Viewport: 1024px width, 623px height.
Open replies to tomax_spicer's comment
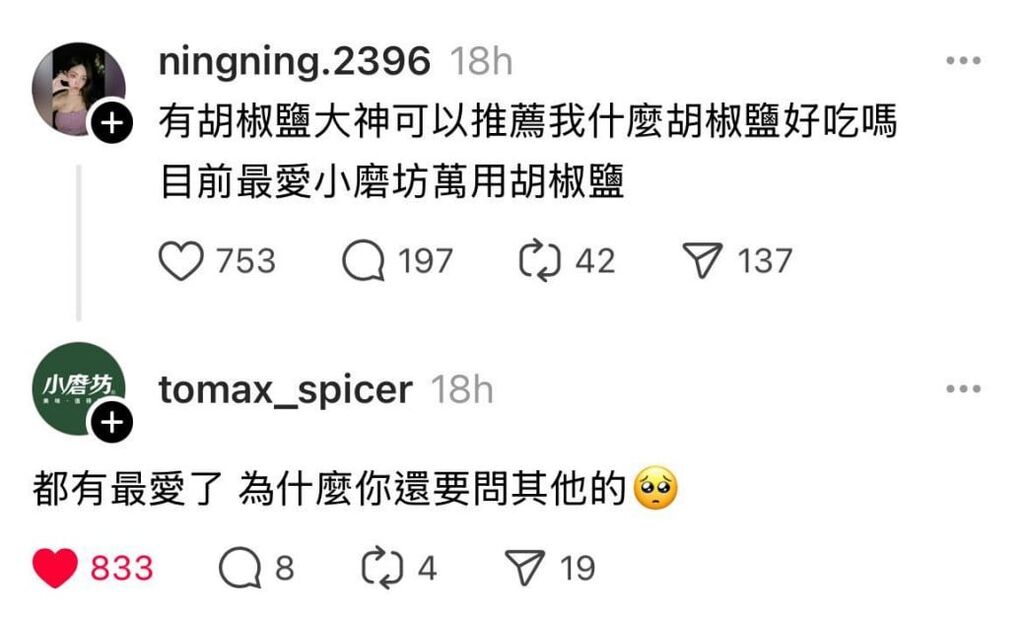[x=240, y=567]
